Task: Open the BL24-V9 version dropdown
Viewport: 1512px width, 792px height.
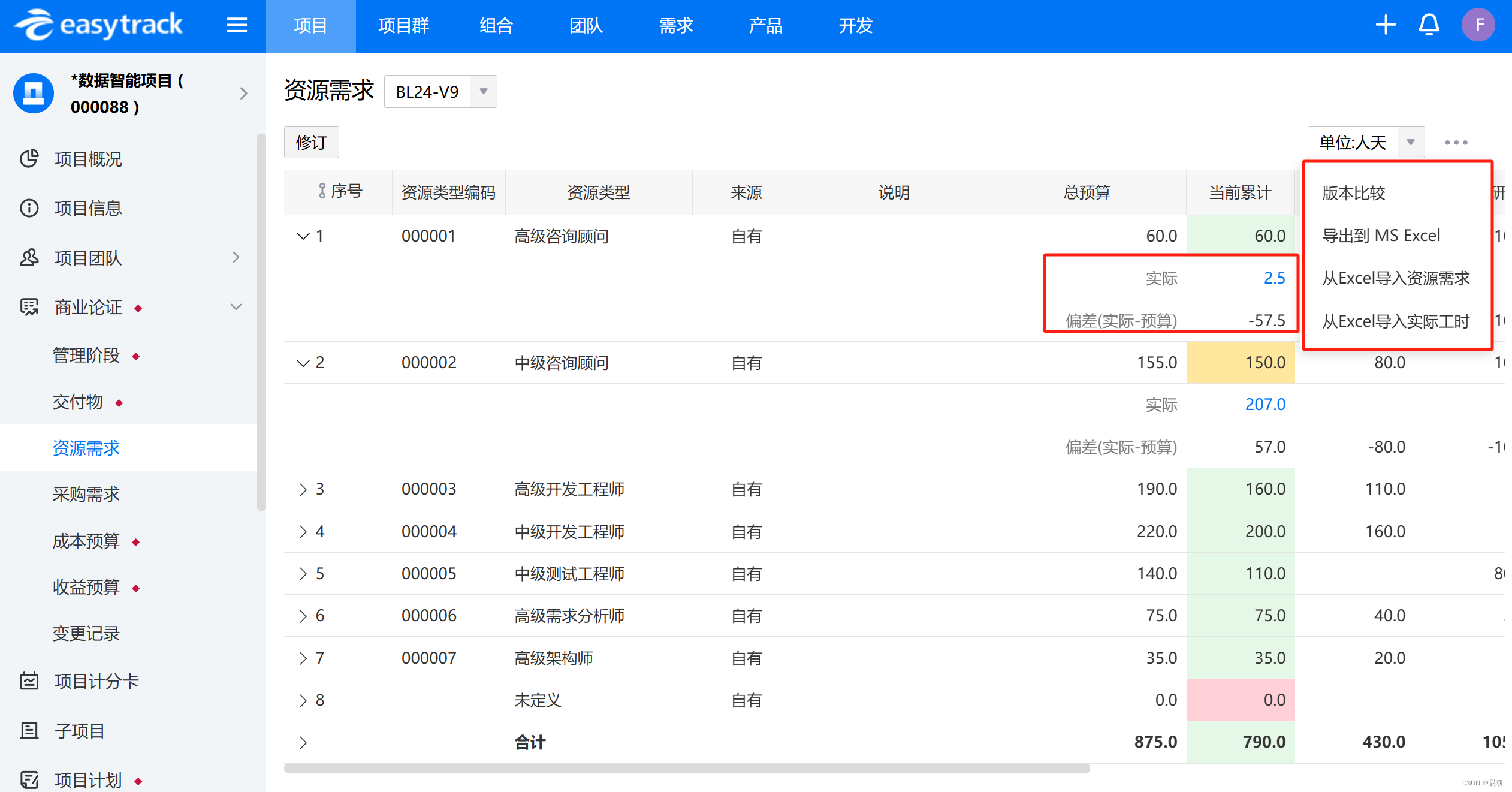Action: coord(440,91)
